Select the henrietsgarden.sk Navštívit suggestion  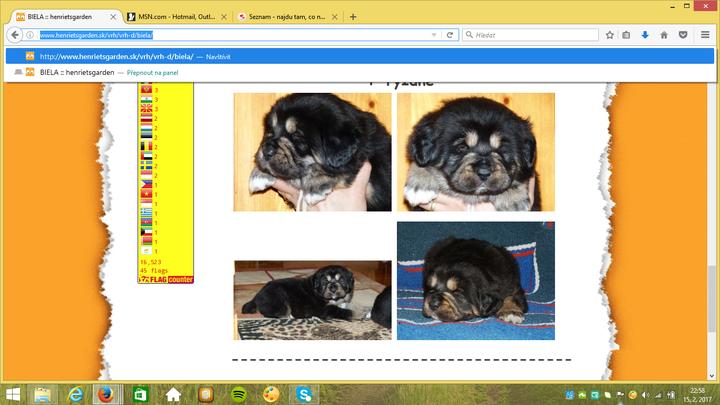point(130,56)
